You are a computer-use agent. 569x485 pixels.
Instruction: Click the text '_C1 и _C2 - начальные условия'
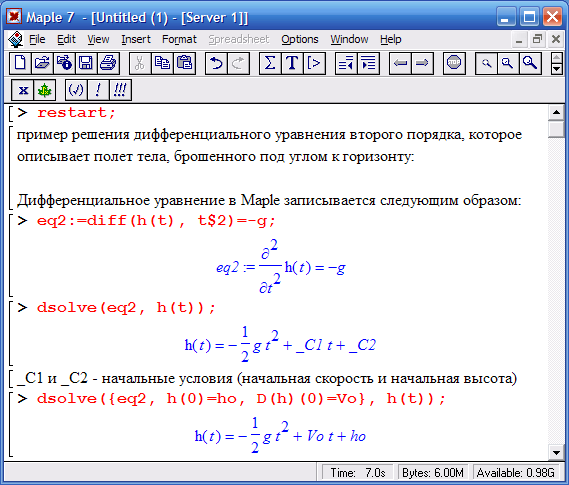coord(125,378)
